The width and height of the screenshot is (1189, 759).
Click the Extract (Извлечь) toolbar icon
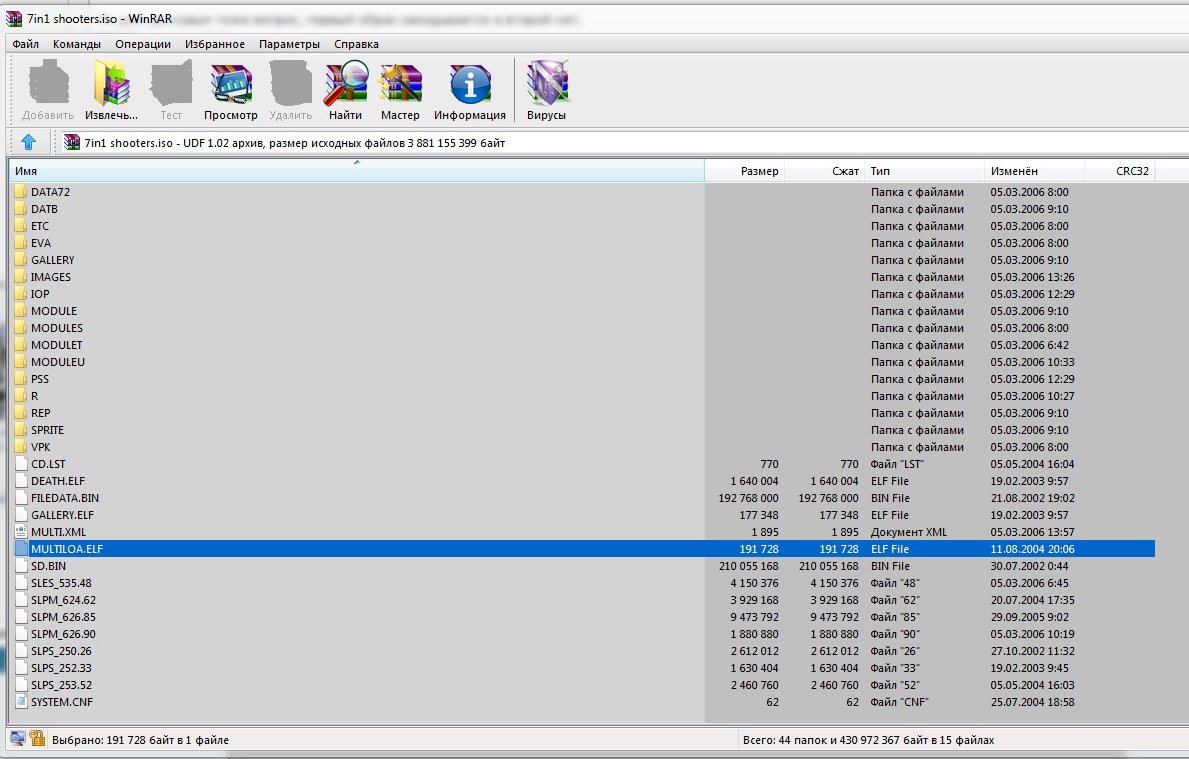pyautogui.click(x=111, y=90)
